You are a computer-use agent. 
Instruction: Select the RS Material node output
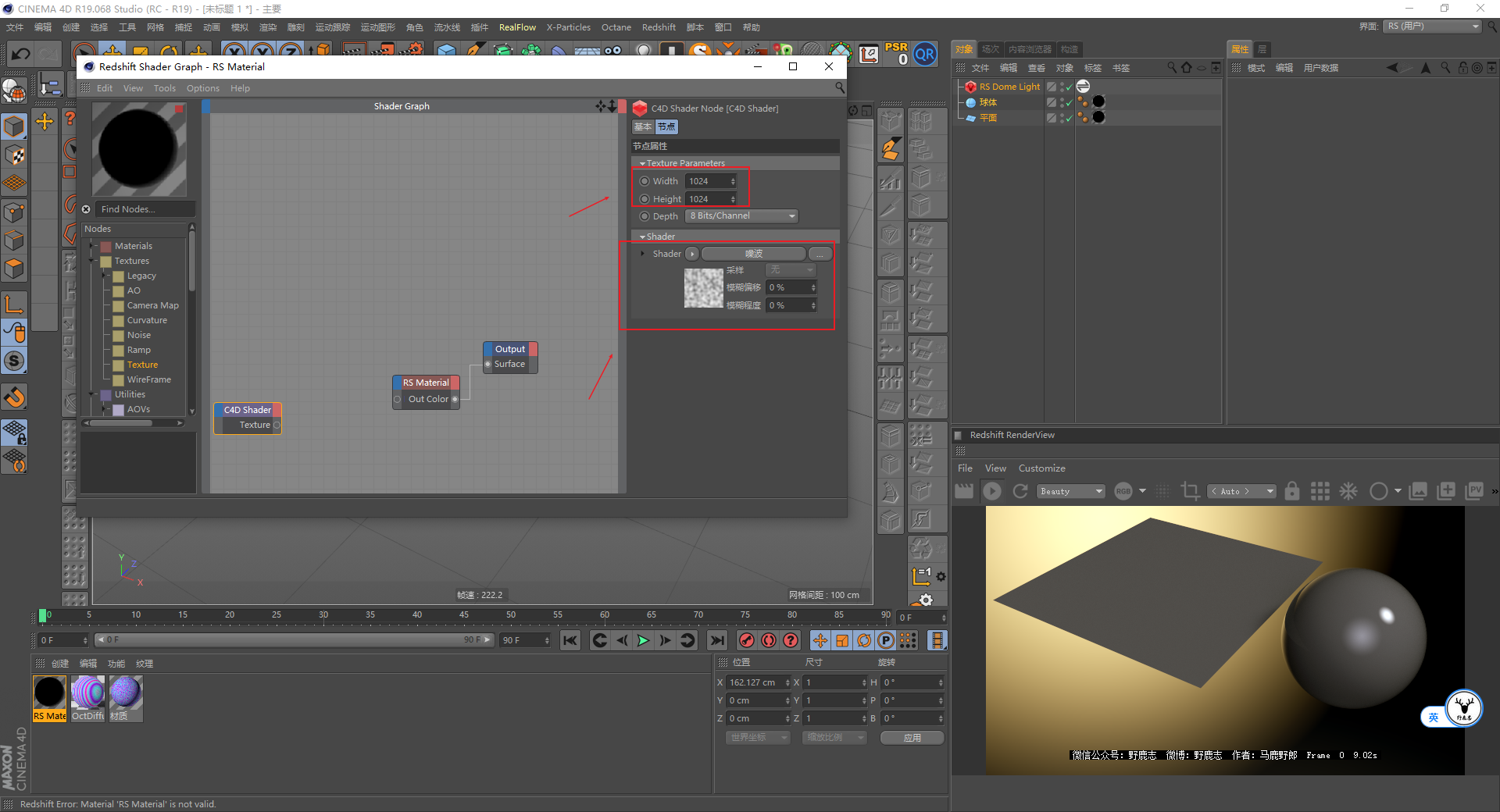click(x=455, y=400)
